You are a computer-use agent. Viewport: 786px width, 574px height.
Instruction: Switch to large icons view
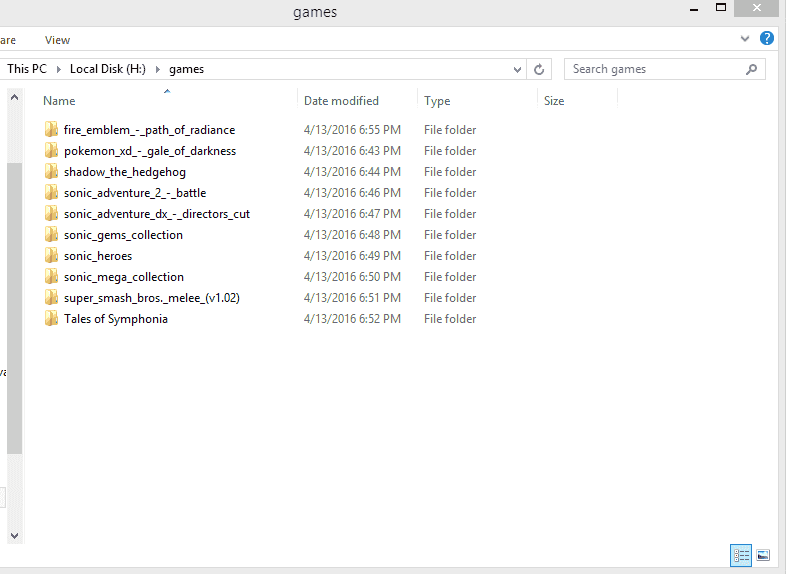[x=763, y=555]
